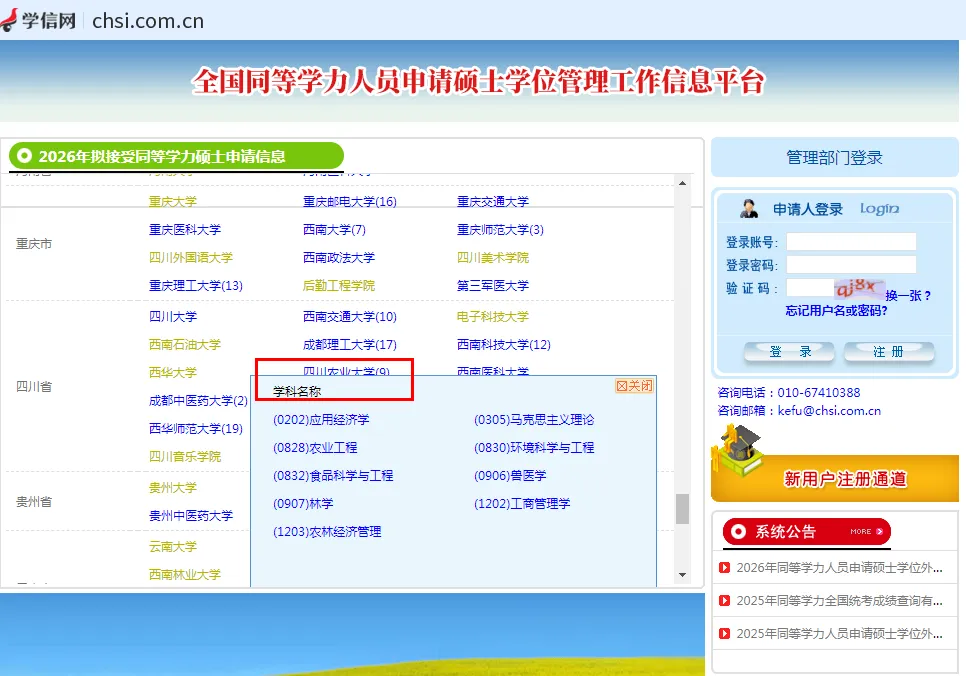Click red arrow beside 2025年同等学力全国统考成绩 notice
This screenshot has height=676, width=966.
click(724, 600)
